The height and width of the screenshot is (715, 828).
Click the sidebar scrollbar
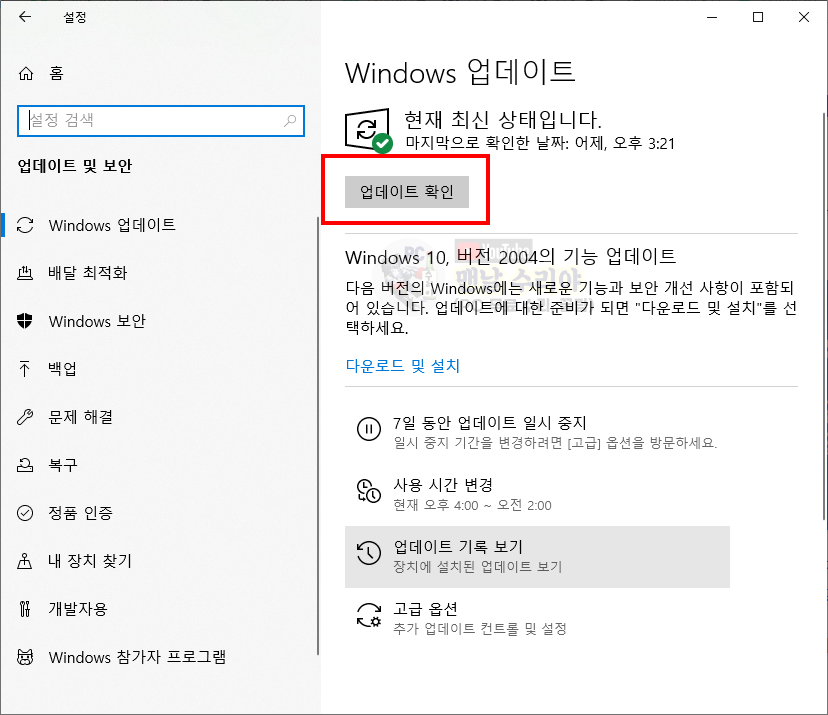click(x=318, y=436)
